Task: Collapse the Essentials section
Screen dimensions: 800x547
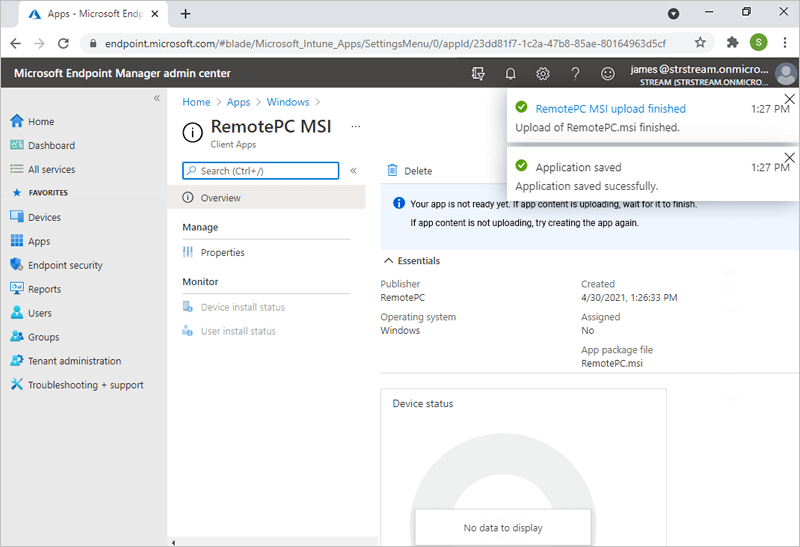Action: [x=389, y=261]
